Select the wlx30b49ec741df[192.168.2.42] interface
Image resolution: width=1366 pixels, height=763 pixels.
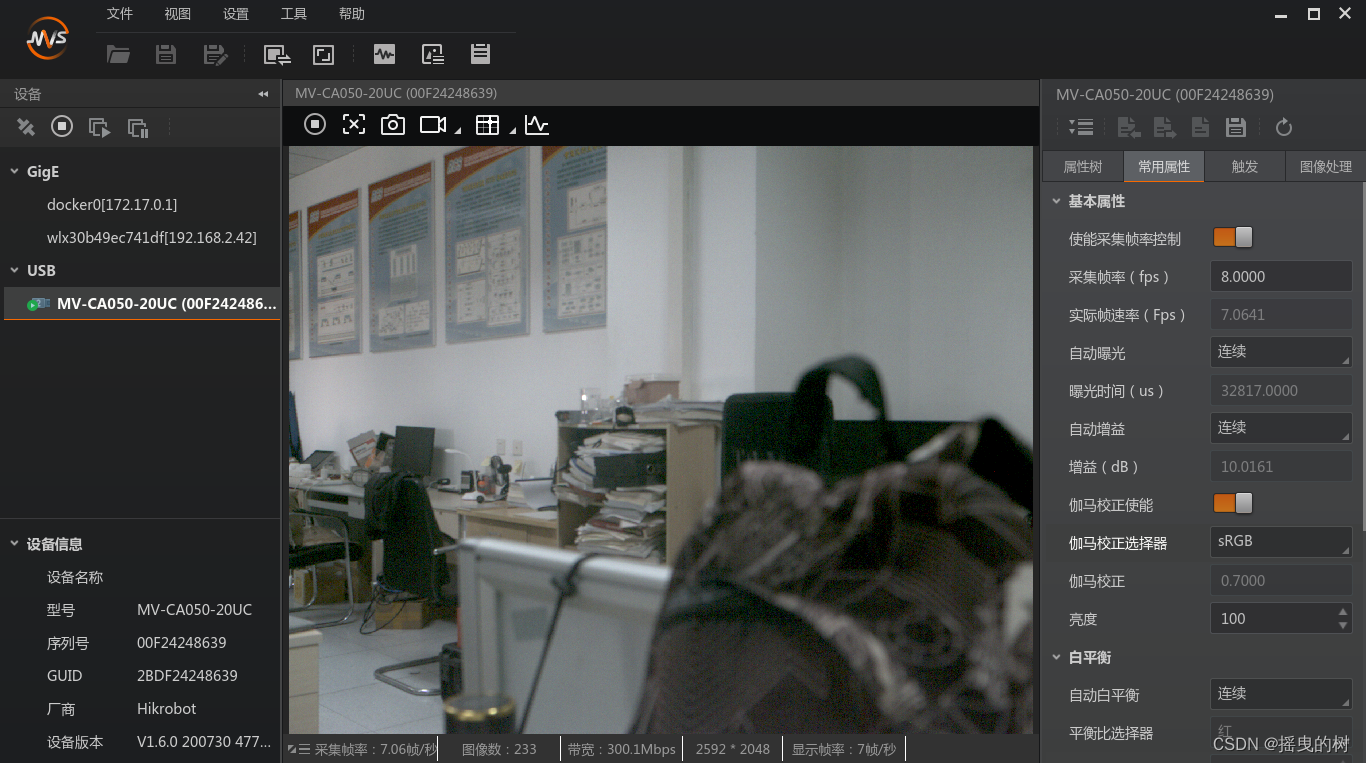click(152, 237)
